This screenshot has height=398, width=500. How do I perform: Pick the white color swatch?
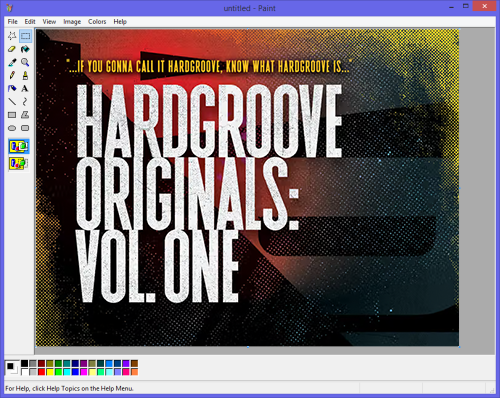tap(24, 372)
